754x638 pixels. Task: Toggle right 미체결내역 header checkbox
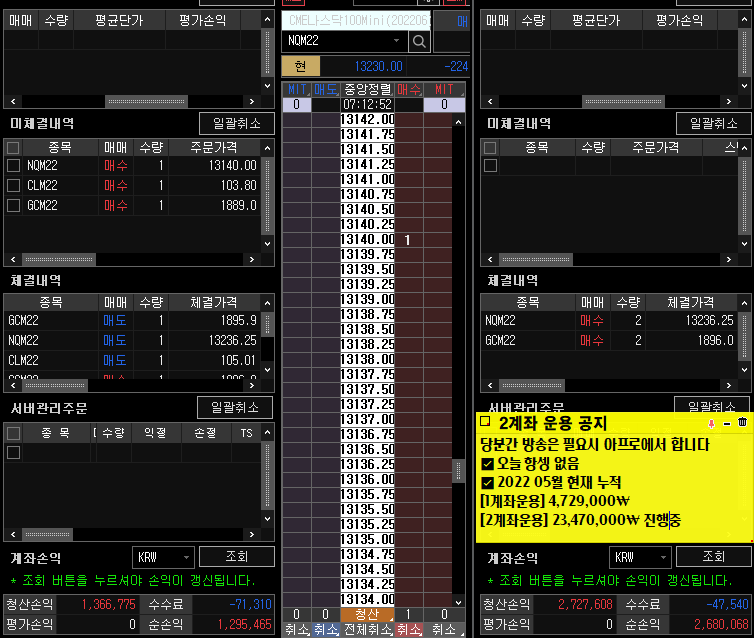[490, 148]
